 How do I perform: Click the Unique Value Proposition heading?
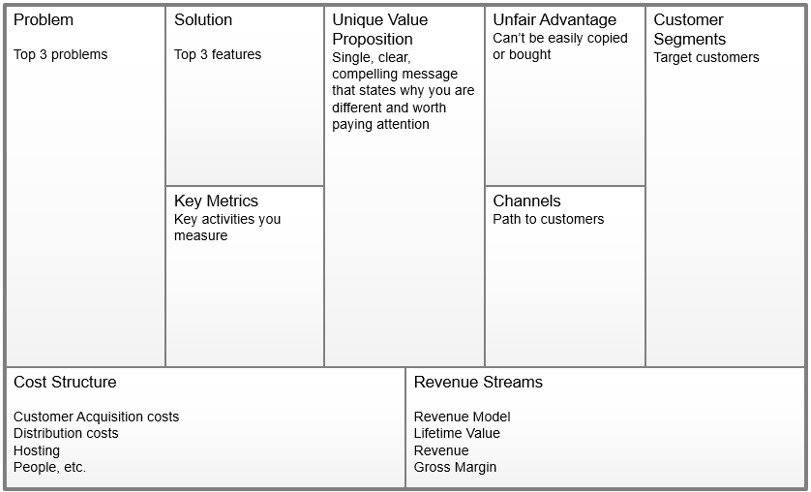pyautogui.click(x=380, y=29)
